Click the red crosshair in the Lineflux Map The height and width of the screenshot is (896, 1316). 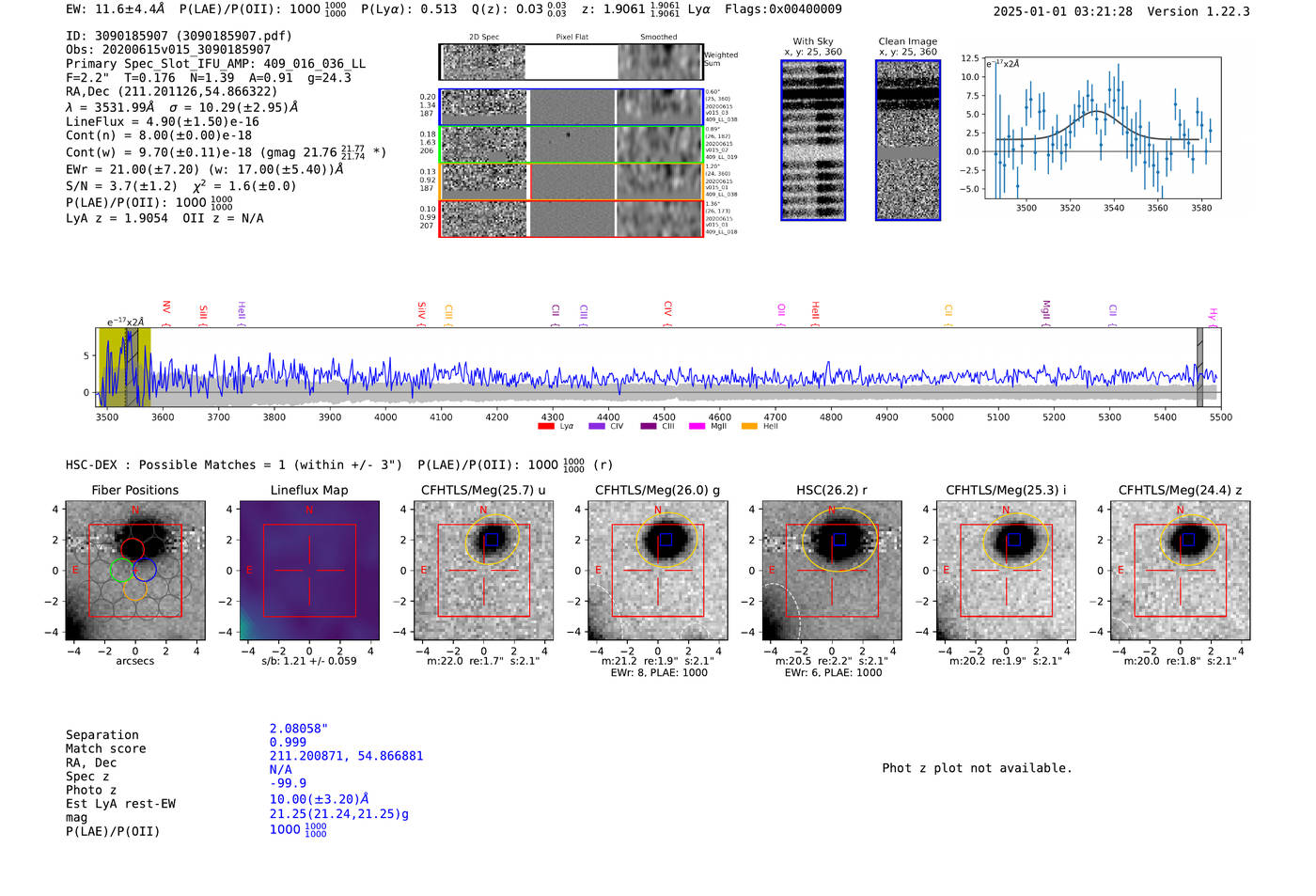point(309,570)
